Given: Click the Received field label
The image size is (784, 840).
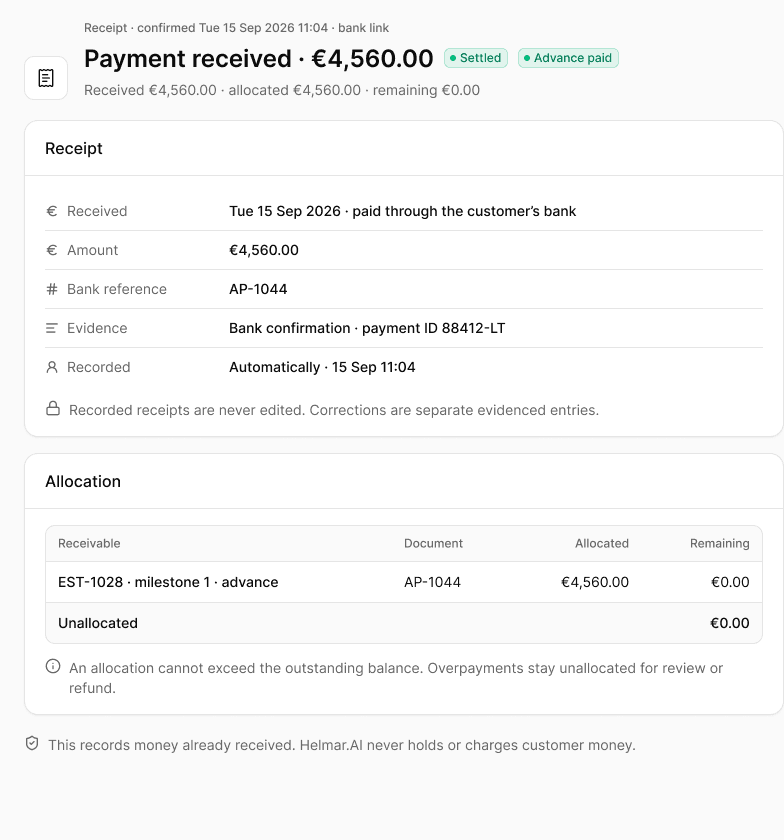Looking at the screenshot, I should coord(97,211).
